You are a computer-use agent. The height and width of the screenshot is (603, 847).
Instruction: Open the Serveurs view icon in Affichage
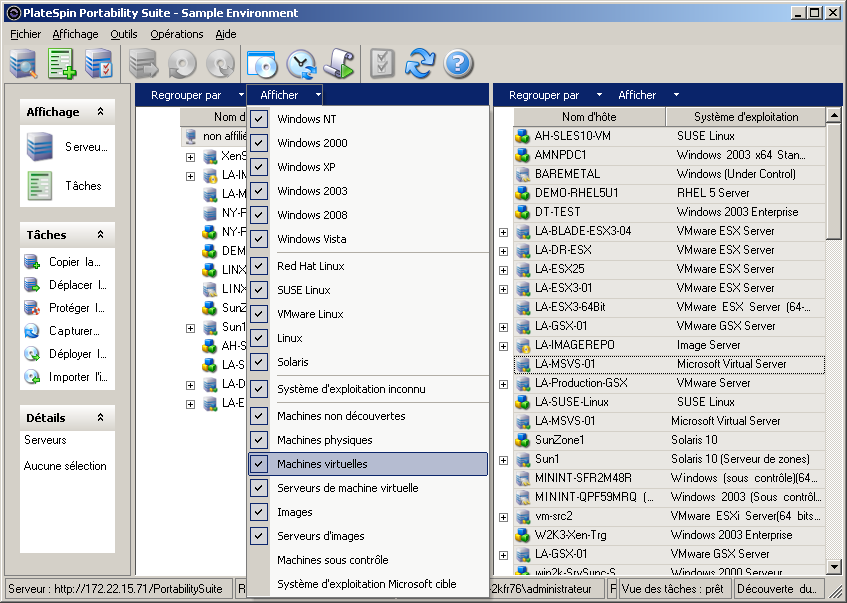click(40, 147)
